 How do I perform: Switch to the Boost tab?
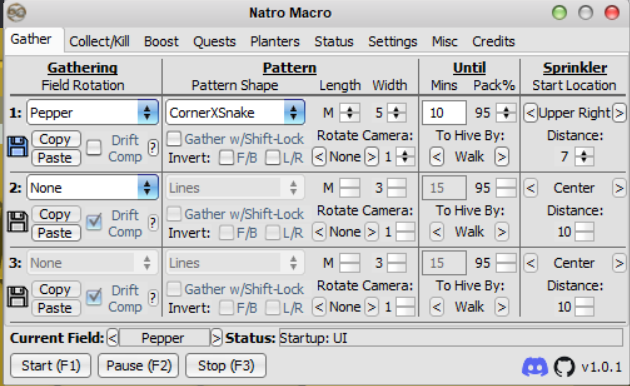(x=161, y=41)
